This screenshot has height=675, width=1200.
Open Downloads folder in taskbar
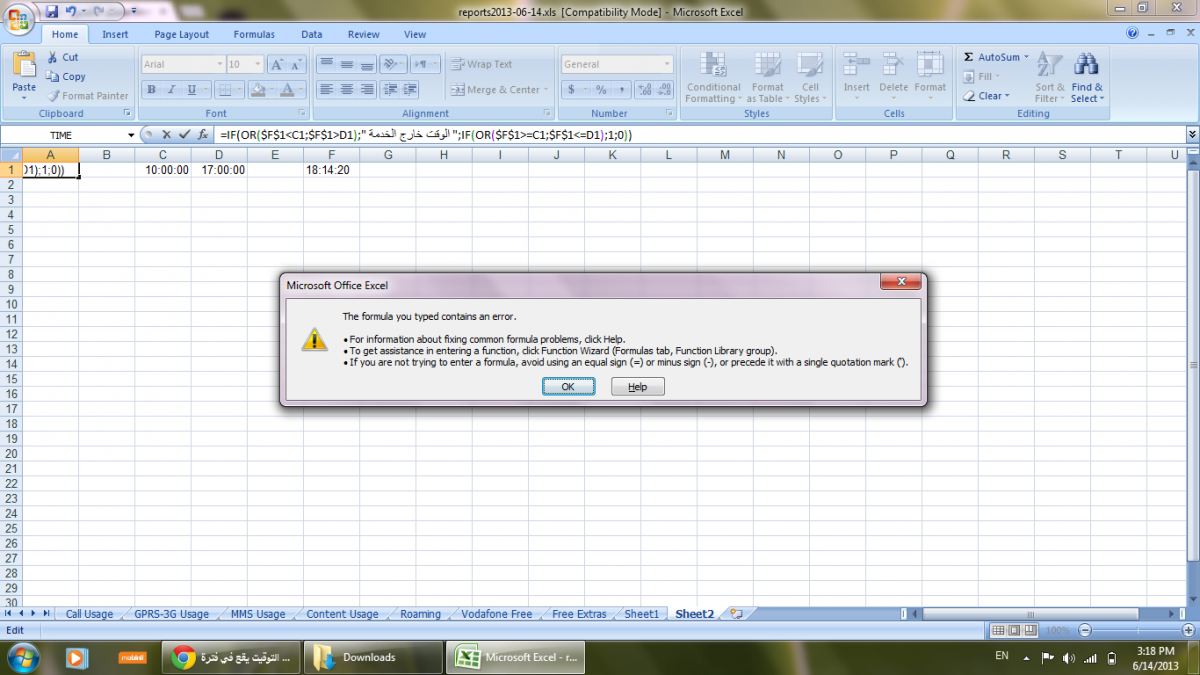point(374,657)
